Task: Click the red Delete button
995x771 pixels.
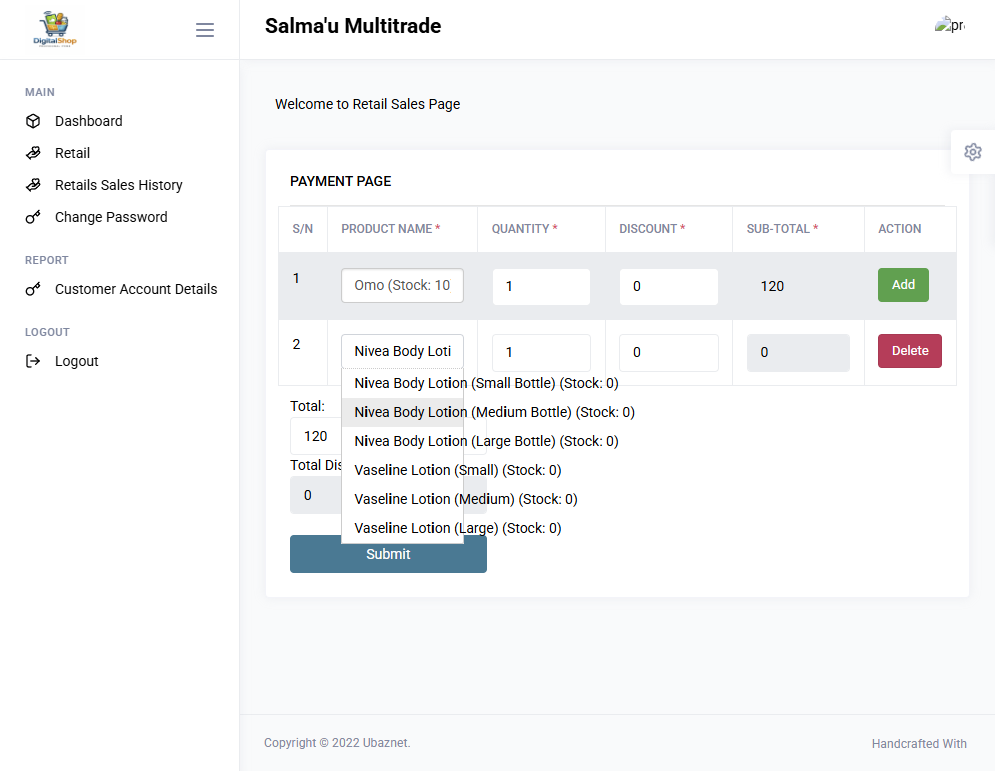Action: [909, 351]
